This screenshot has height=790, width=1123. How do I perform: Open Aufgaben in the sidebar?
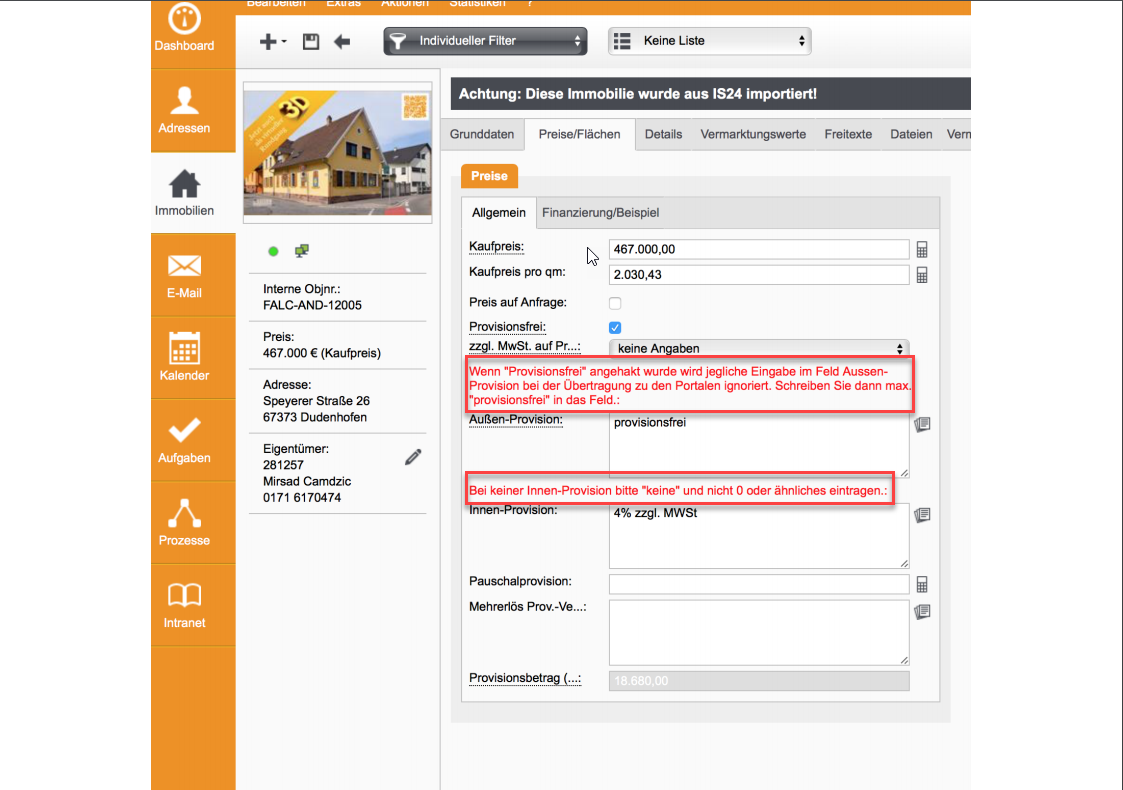point(184,440)
